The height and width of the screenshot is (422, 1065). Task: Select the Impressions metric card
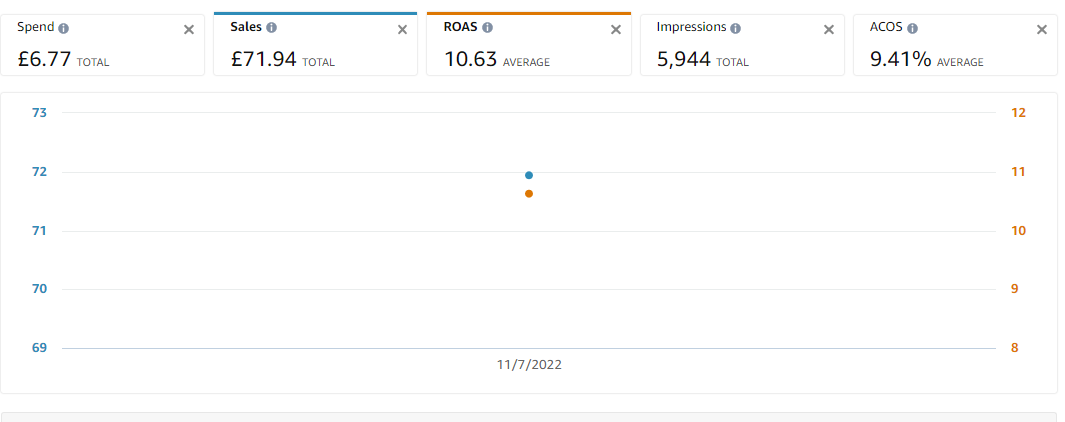point(742,45)
